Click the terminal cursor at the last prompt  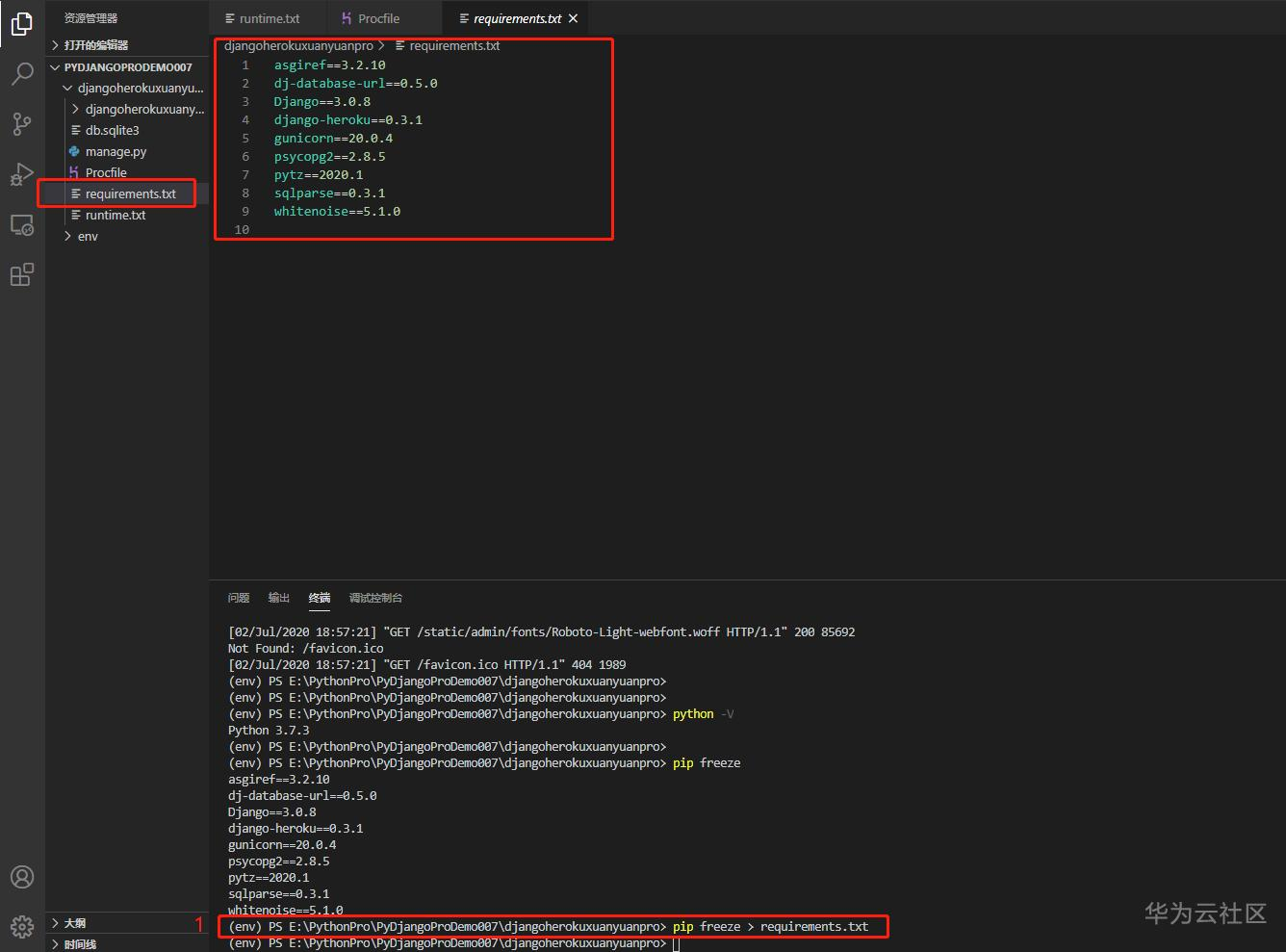pos(676,943)
